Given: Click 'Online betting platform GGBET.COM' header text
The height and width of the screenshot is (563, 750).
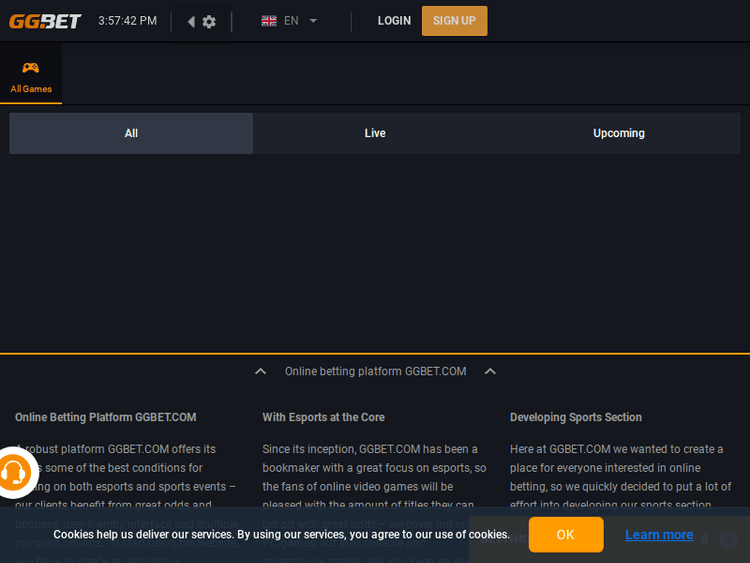Looking at the screenshot, I should (x=375, y=371).
